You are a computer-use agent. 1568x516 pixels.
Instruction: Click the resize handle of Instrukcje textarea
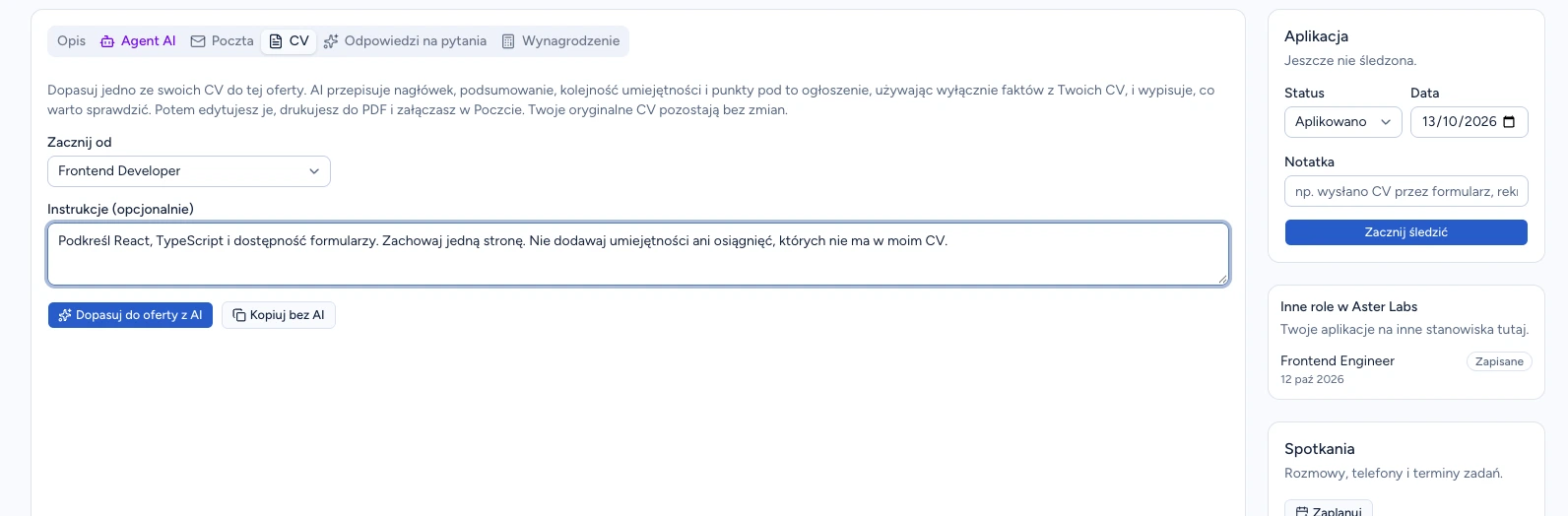point(1223,280)
